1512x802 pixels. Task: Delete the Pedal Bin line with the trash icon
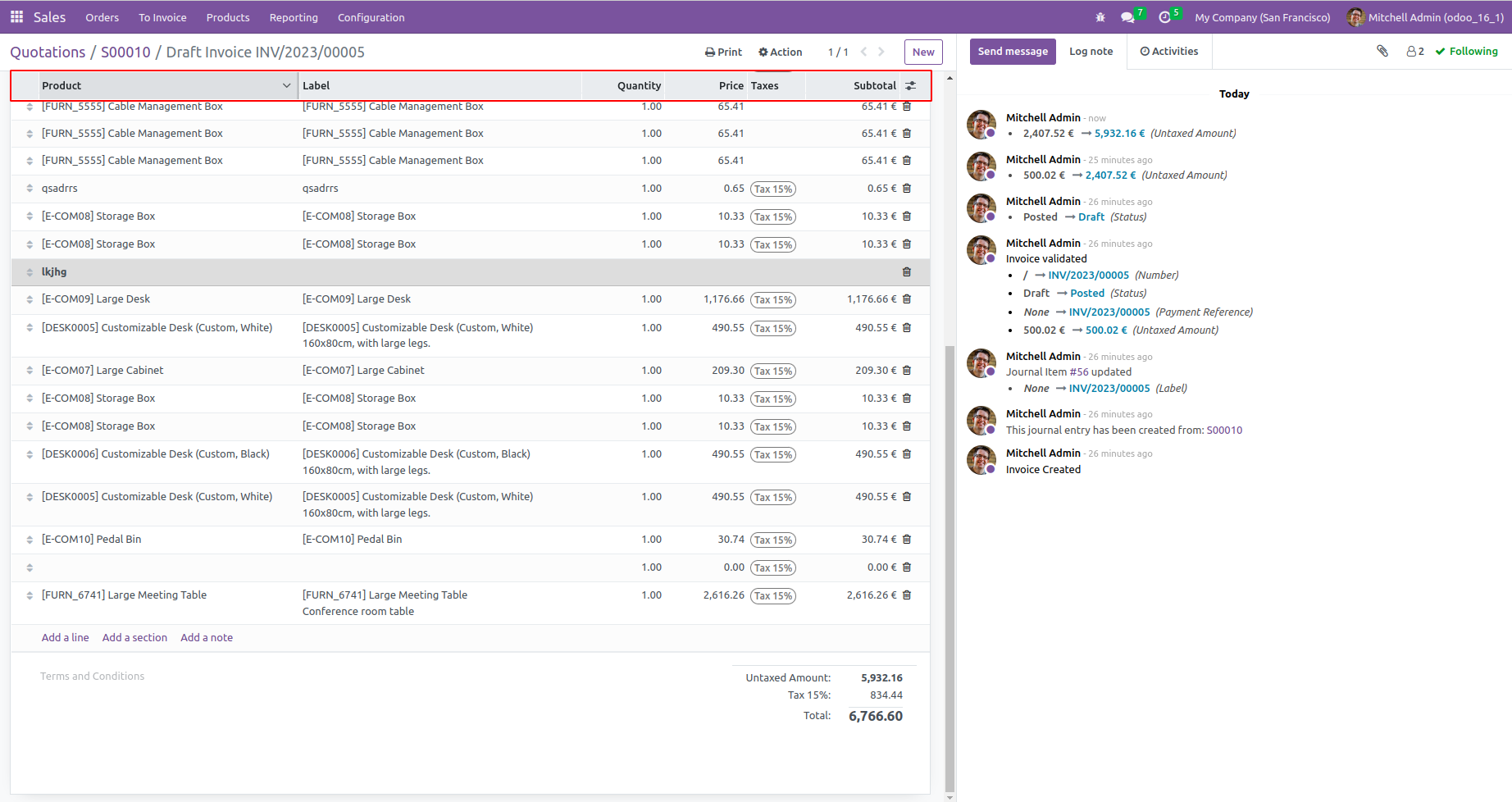click(x=907, y=540)
